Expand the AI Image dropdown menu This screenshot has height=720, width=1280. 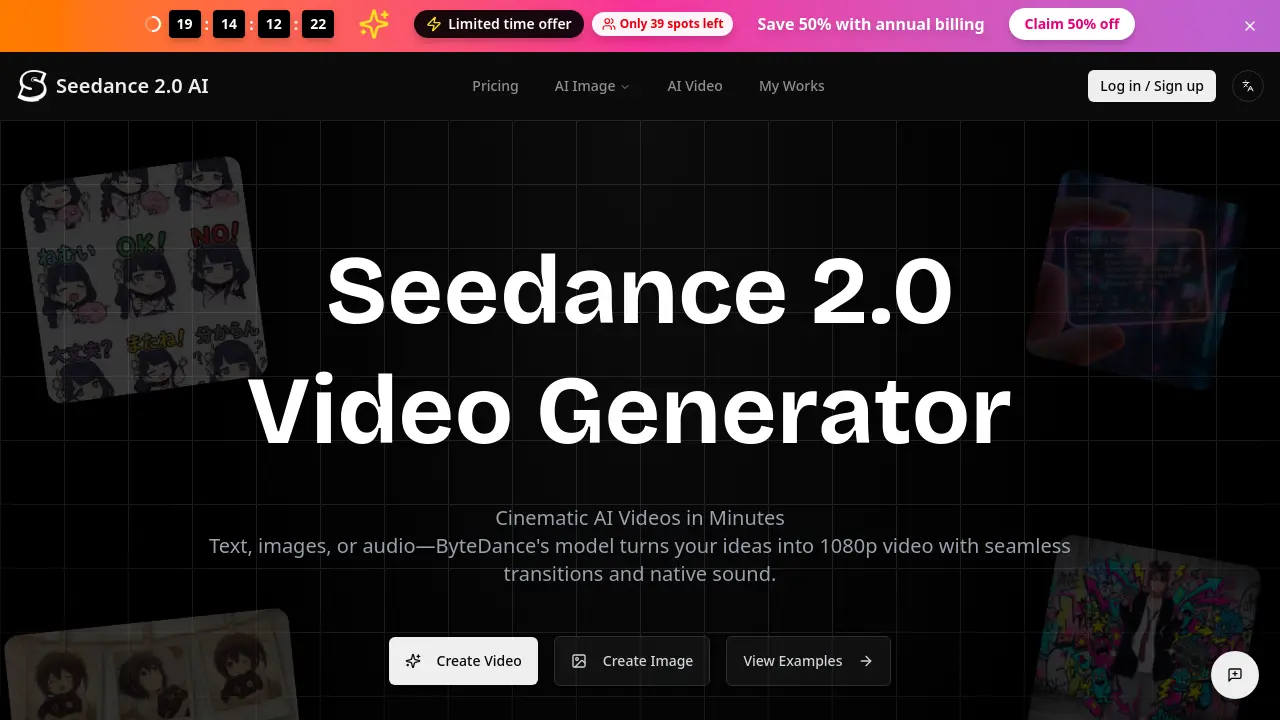592,86
